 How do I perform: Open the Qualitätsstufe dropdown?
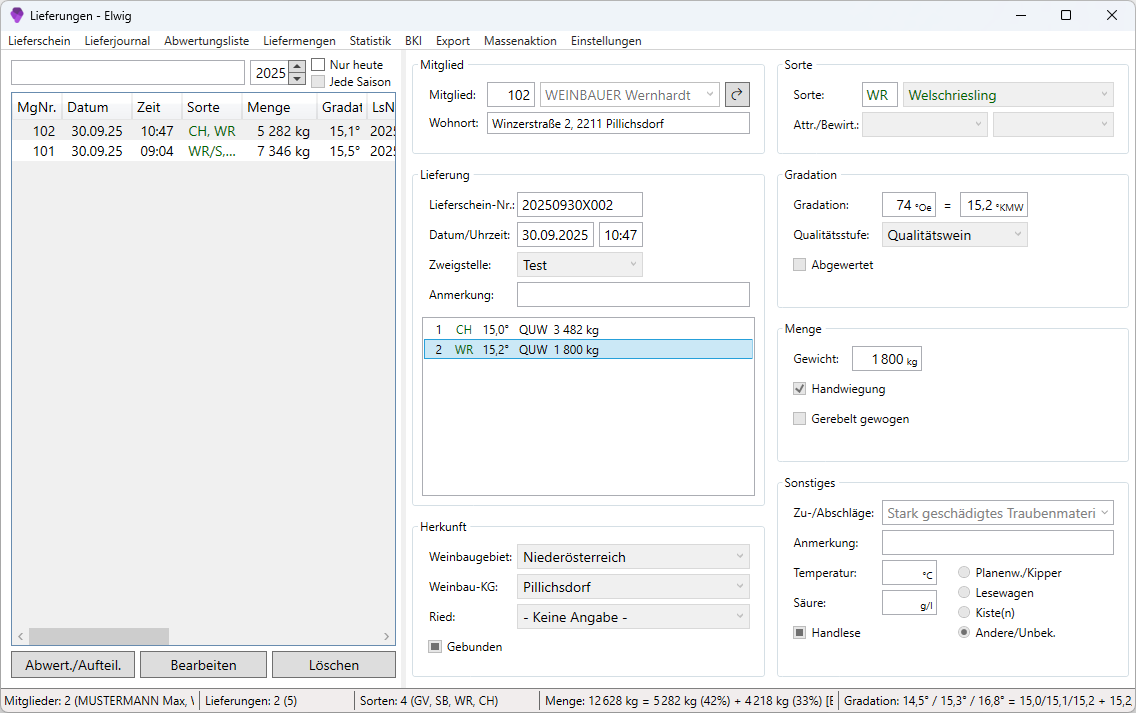click(954, 235)
